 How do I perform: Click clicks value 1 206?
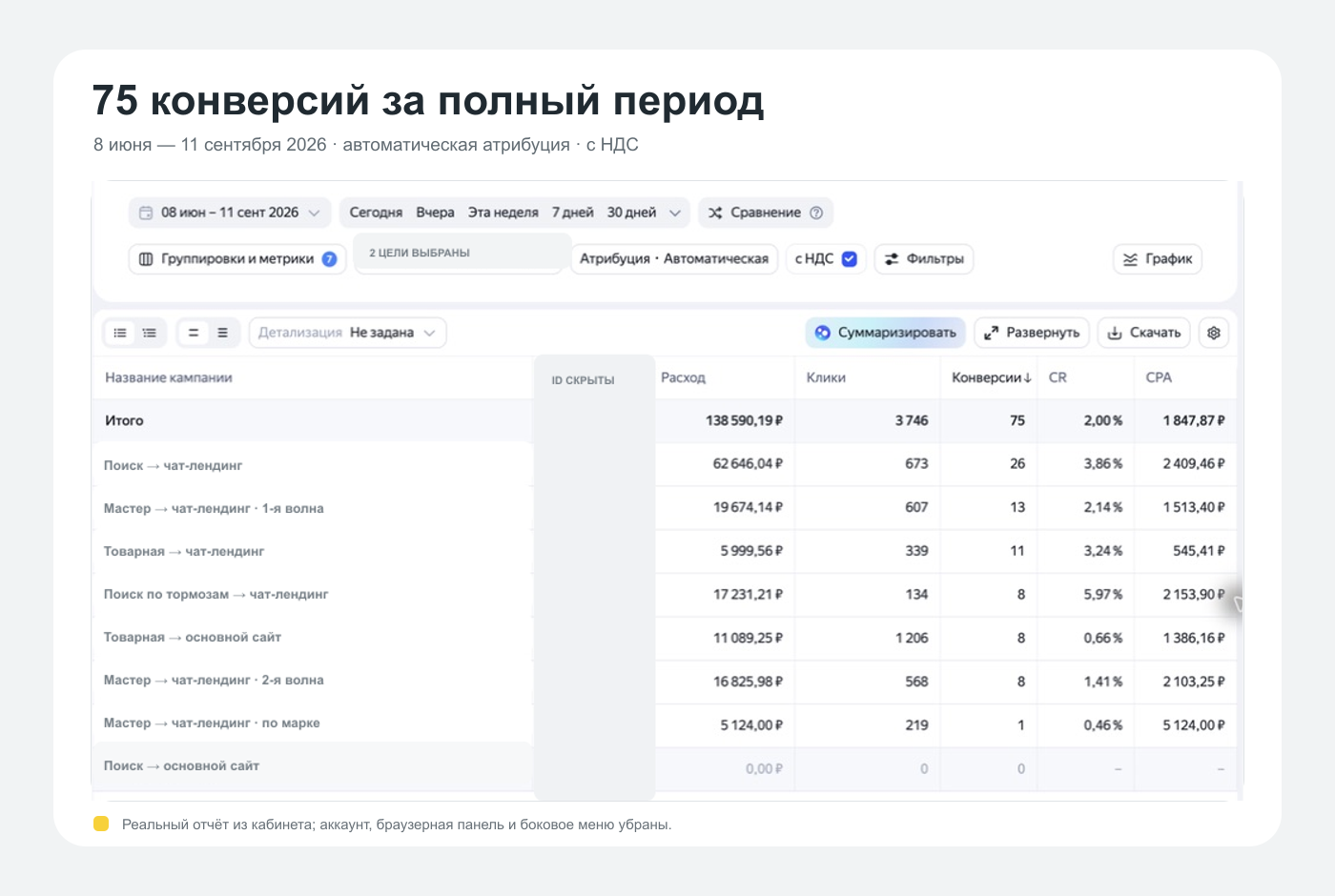[x=912, y=638]
